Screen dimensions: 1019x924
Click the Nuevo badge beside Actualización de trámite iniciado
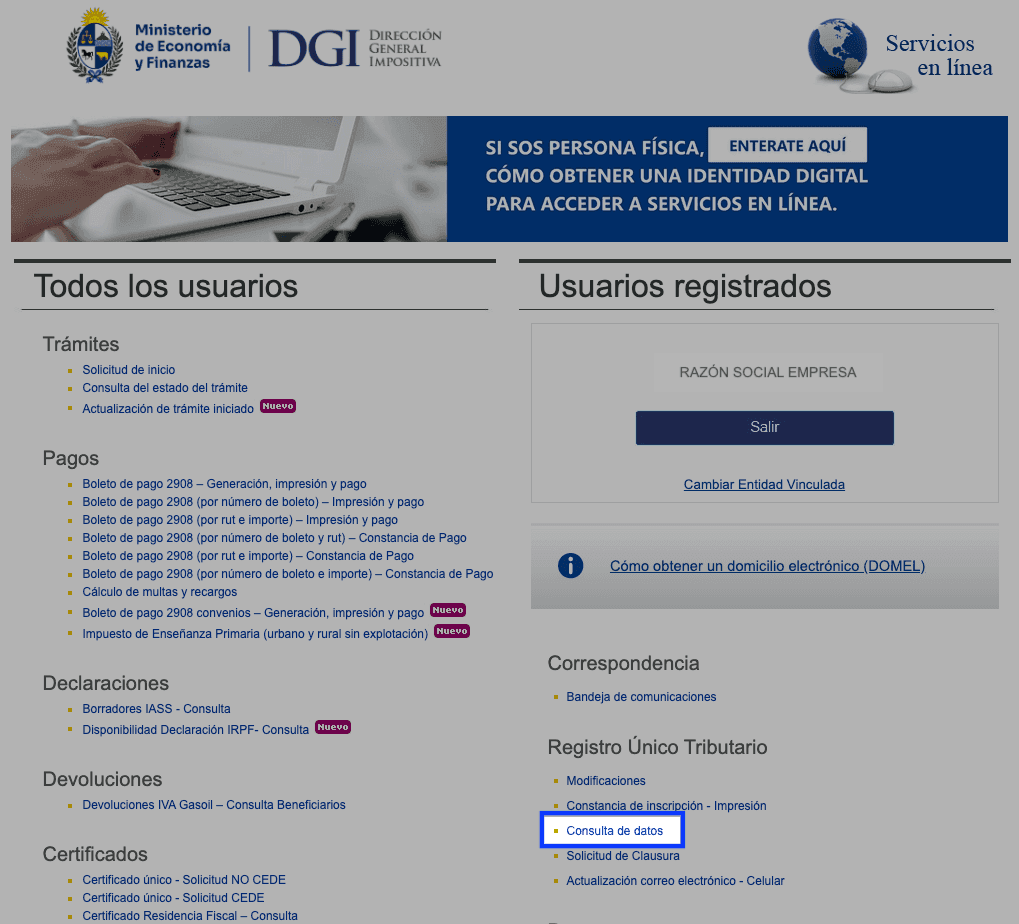278,406
